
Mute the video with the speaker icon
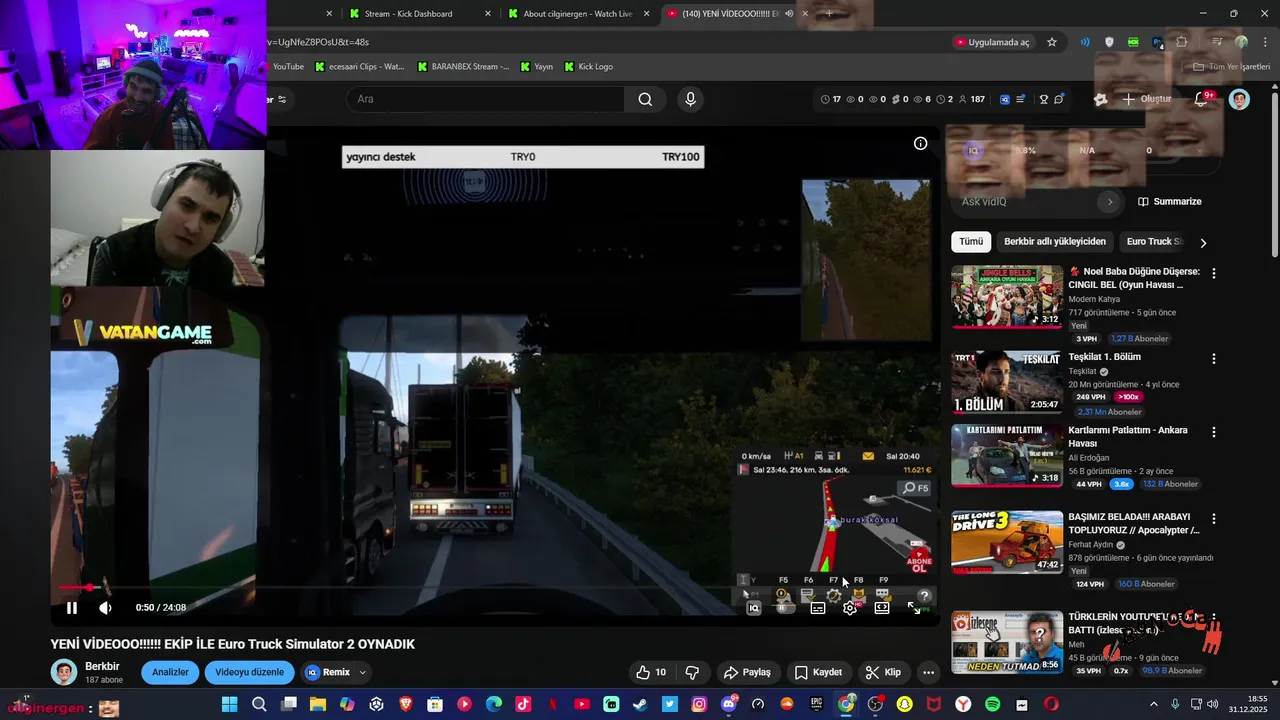(105, 608)
